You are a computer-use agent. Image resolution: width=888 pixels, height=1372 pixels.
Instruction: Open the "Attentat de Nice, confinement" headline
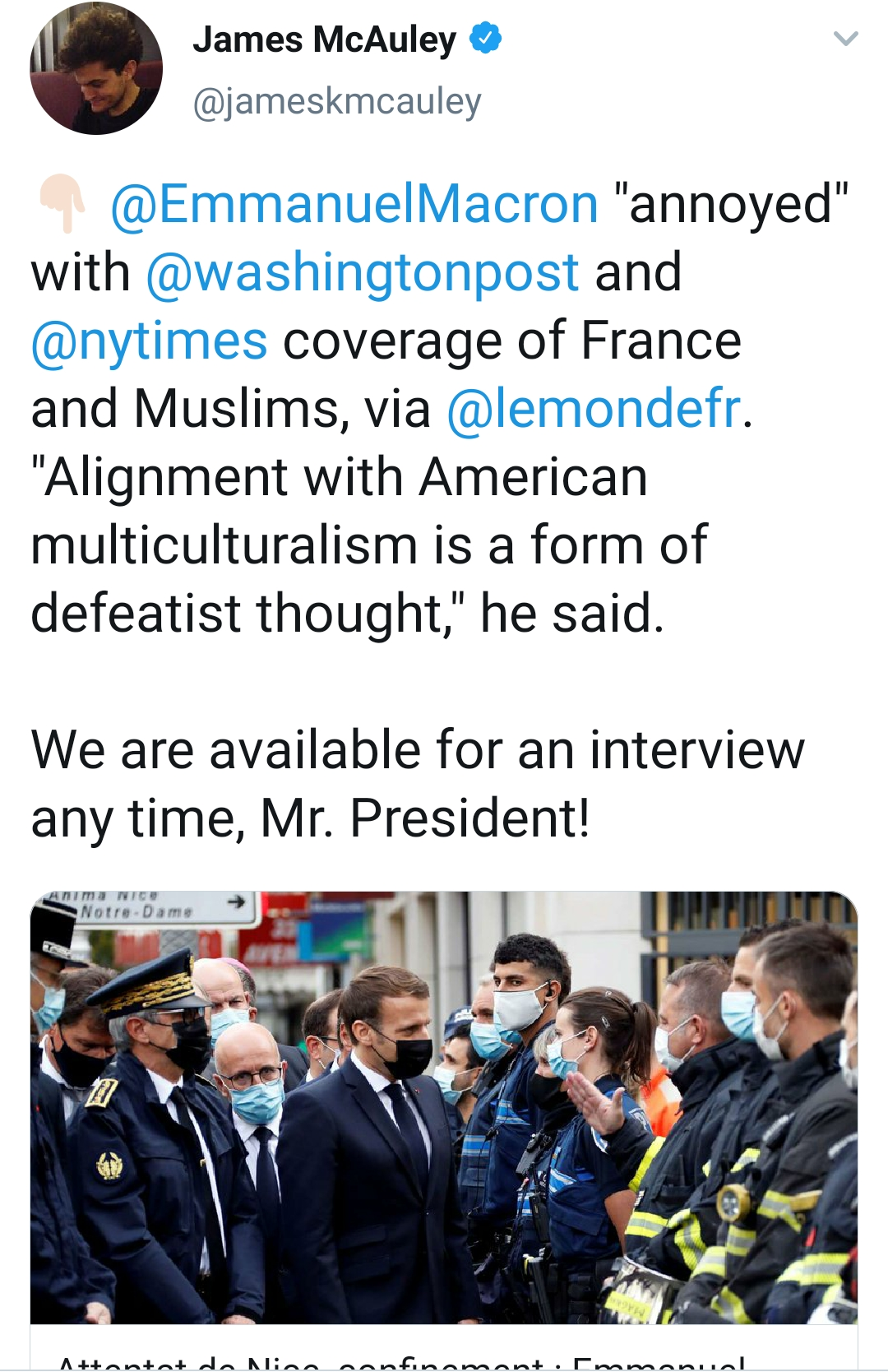pyautogui.click(x=403, y=1360)
